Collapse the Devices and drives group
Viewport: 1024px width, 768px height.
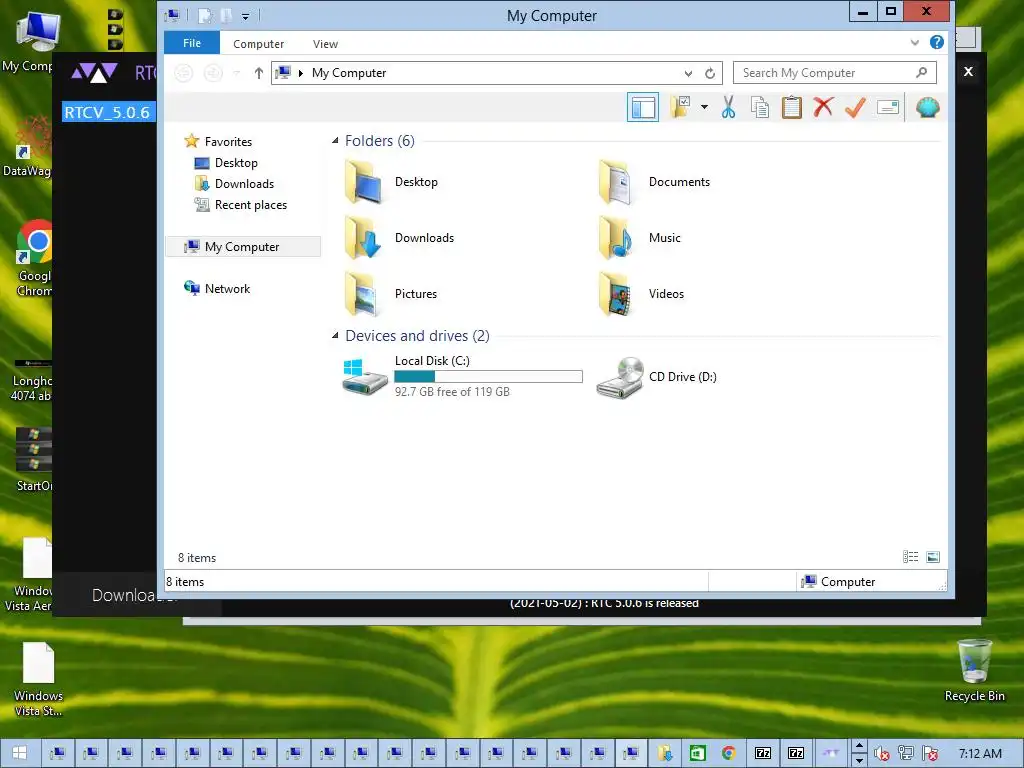click(x=335, y=336)
